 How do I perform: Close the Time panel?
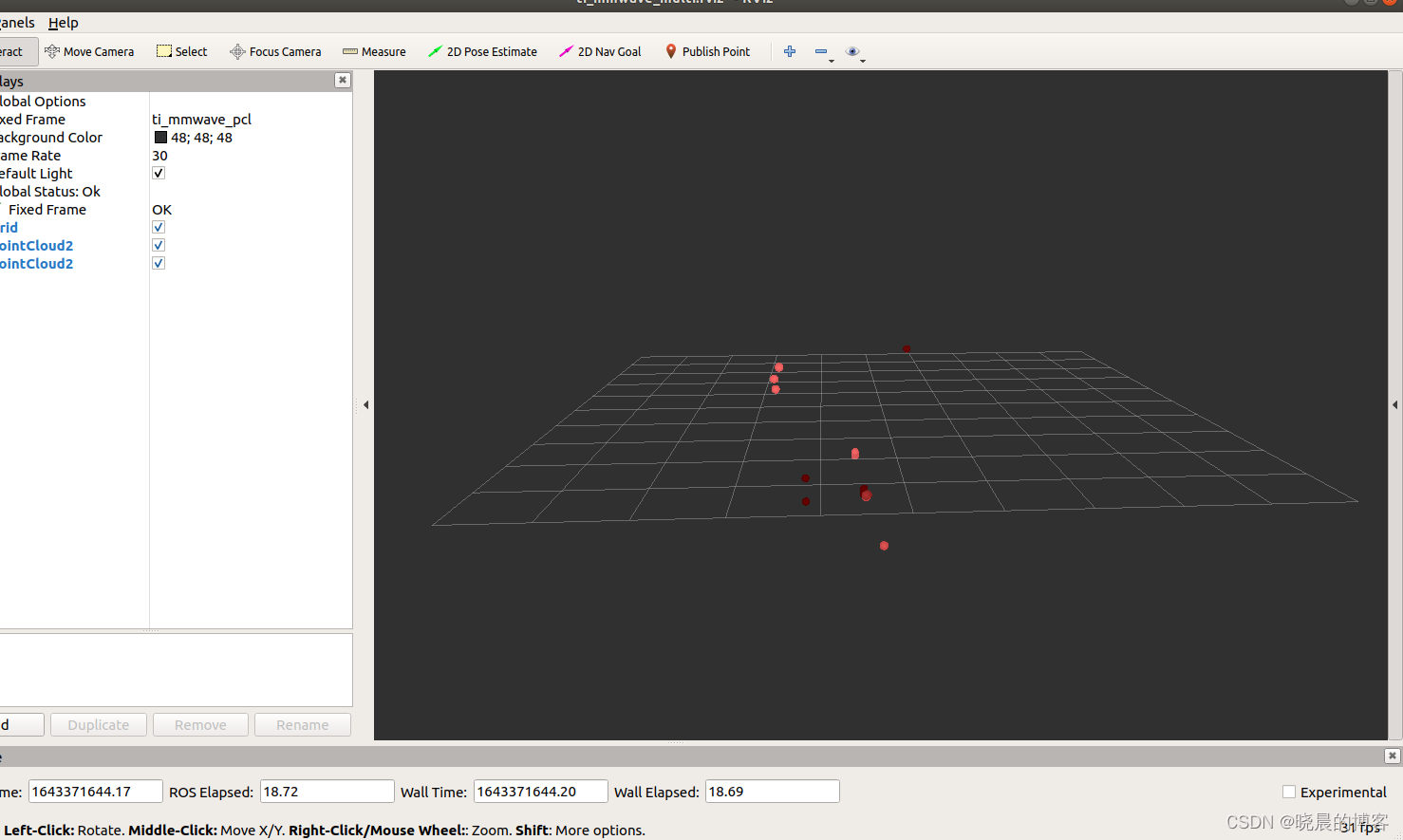[1392, 756]
